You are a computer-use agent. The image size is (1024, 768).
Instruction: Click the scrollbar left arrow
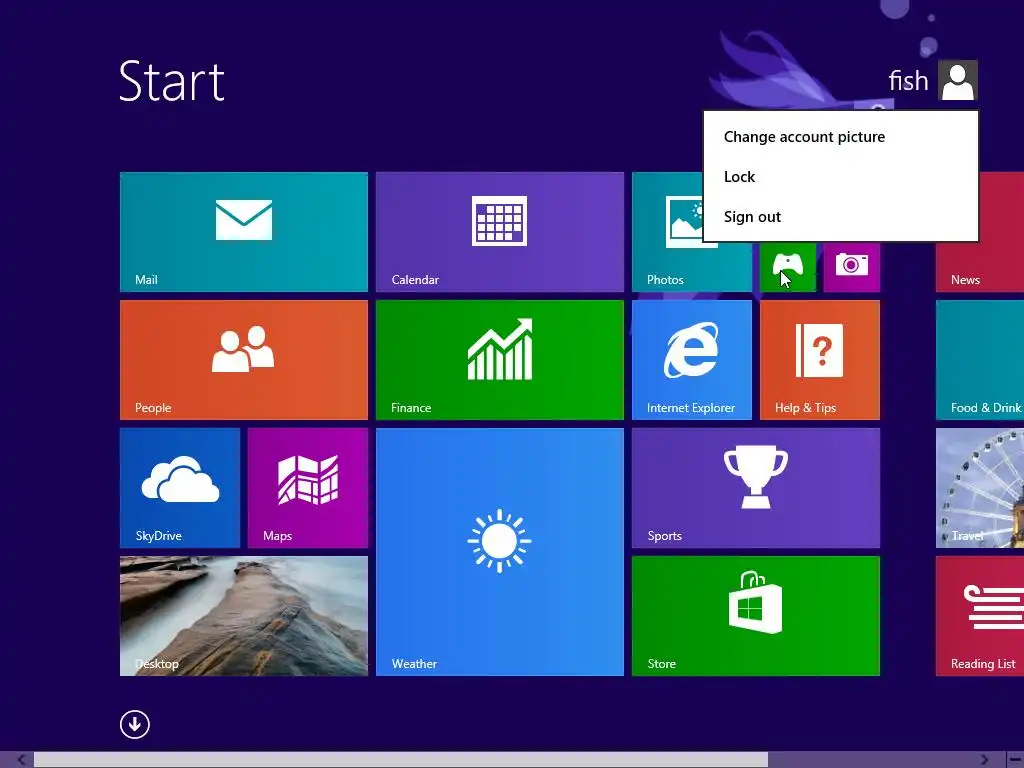coord(21,760)
